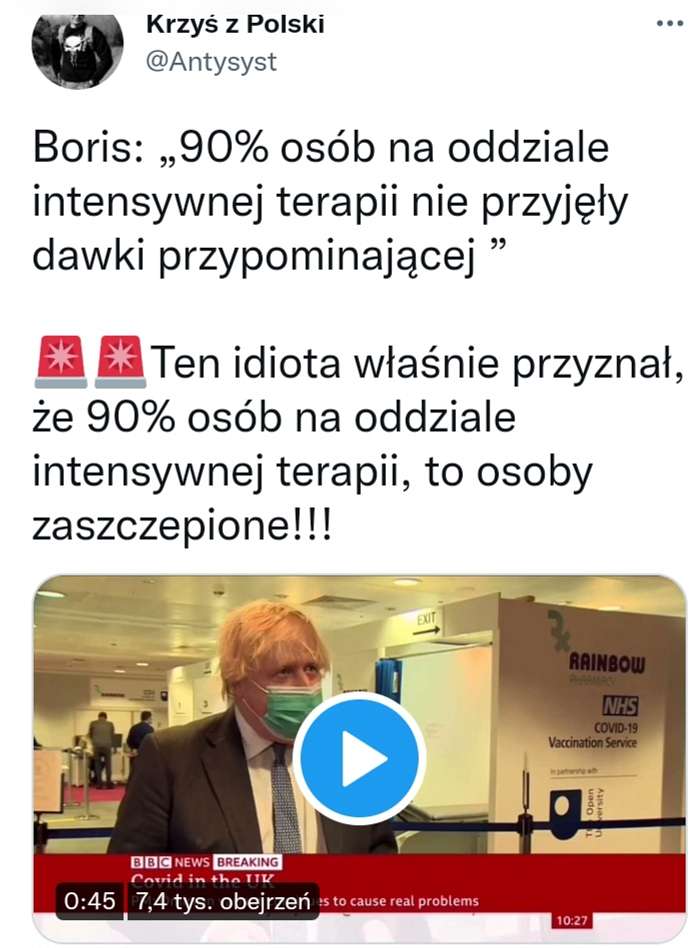Click the 0:45 video duration badge
The height and width of the screenshot is (948, 695).
pos(89,901)
